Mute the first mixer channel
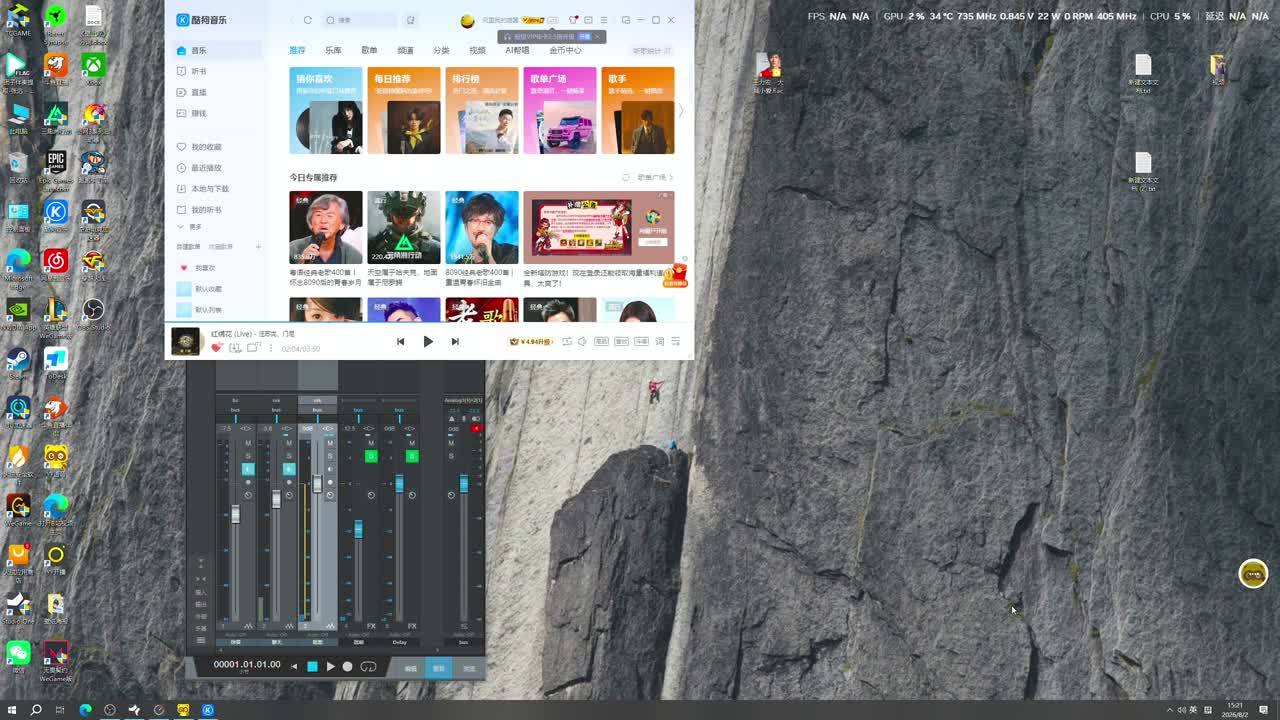This screenshot has height=720, width=1280. tap(248, 443)
